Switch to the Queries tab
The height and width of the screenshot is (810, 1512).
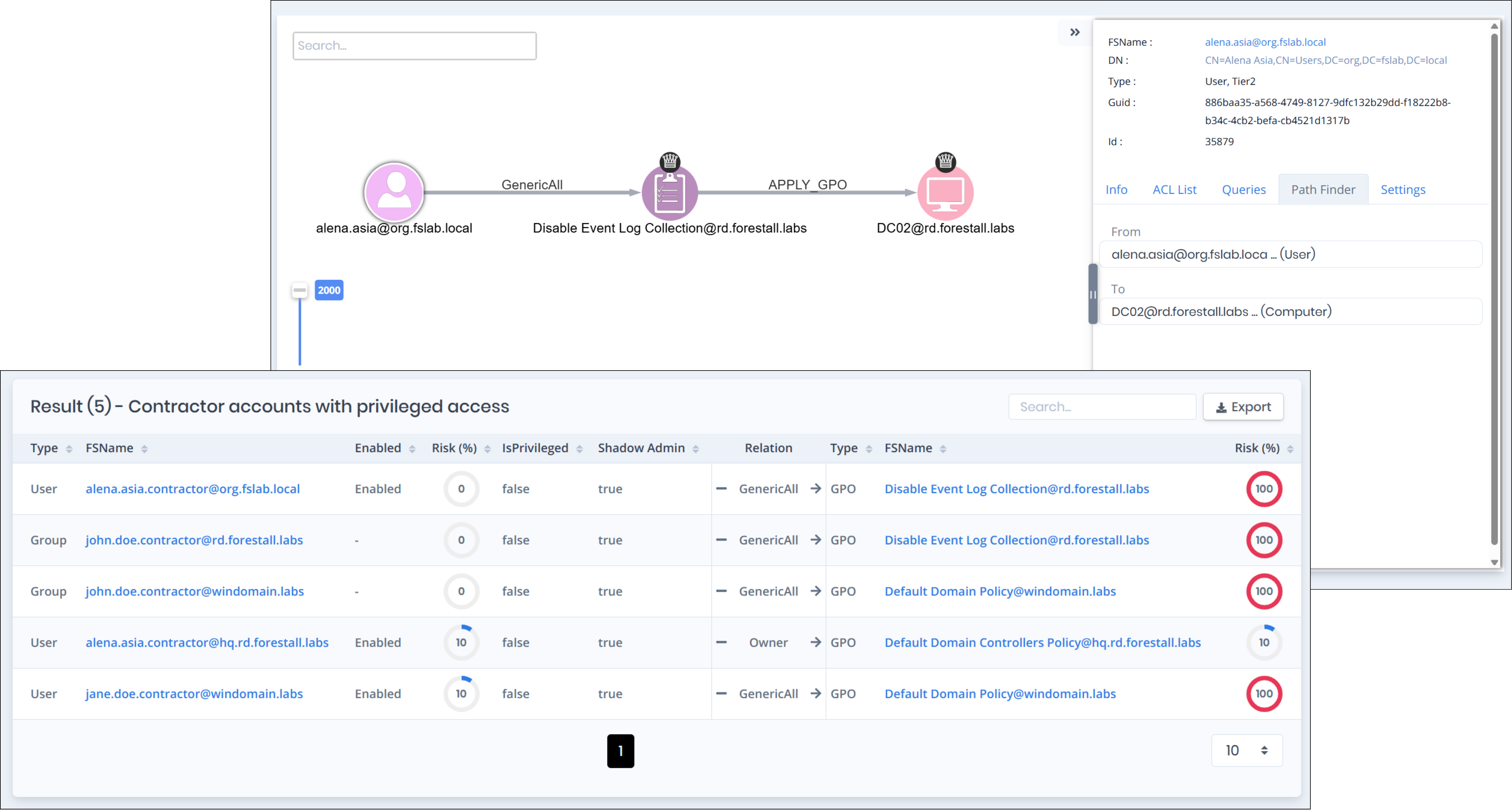(x=1244, y=189)
